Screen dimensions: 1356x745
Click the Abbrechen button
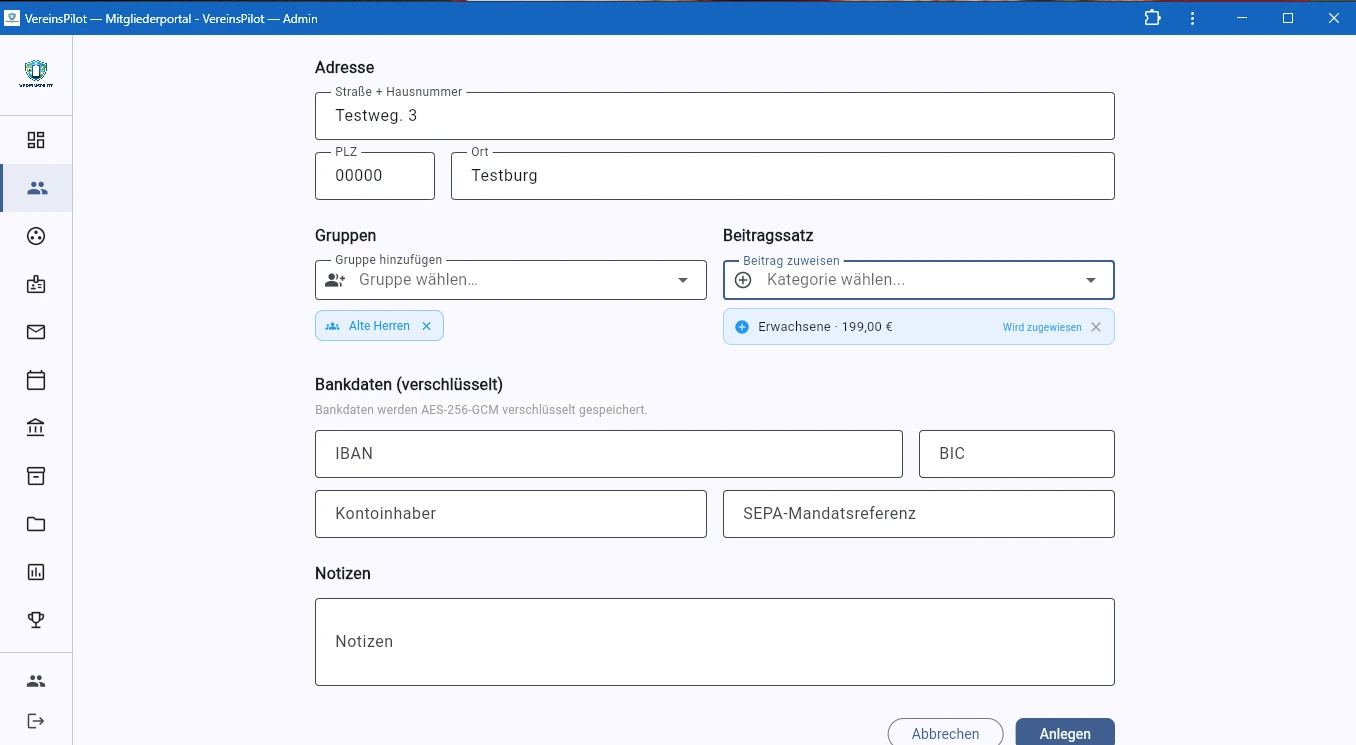(945, 733)
